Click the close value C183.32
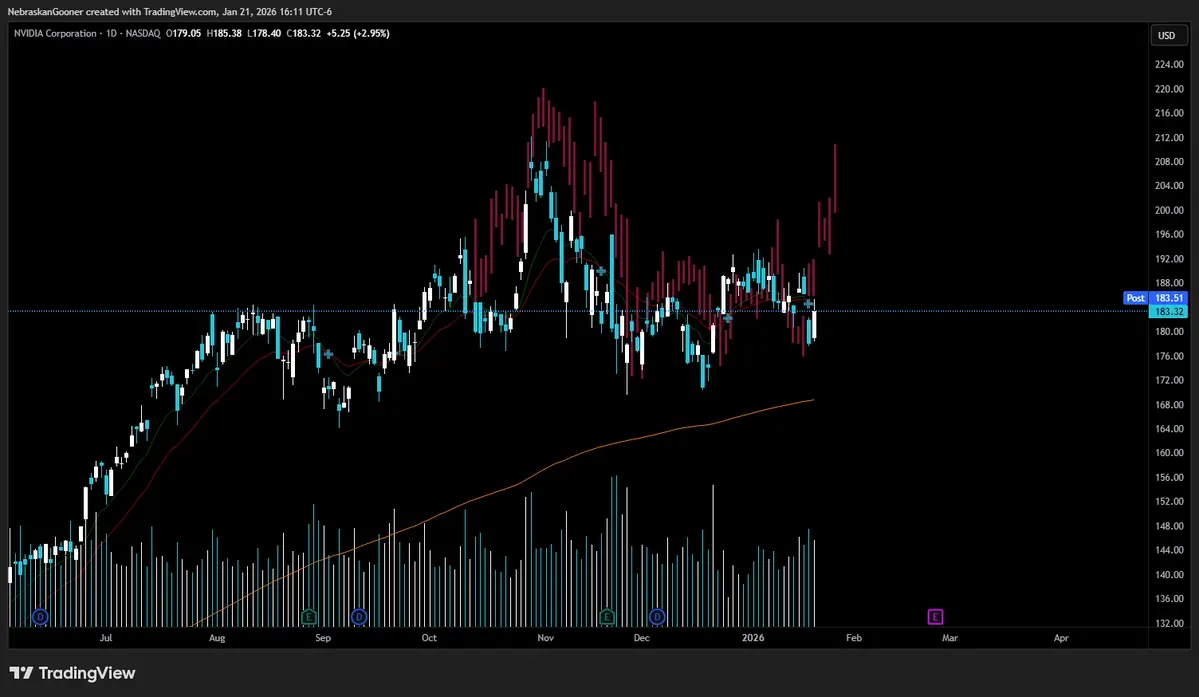Viewport: 1199px width, 697px height. [x=304, y=34]
